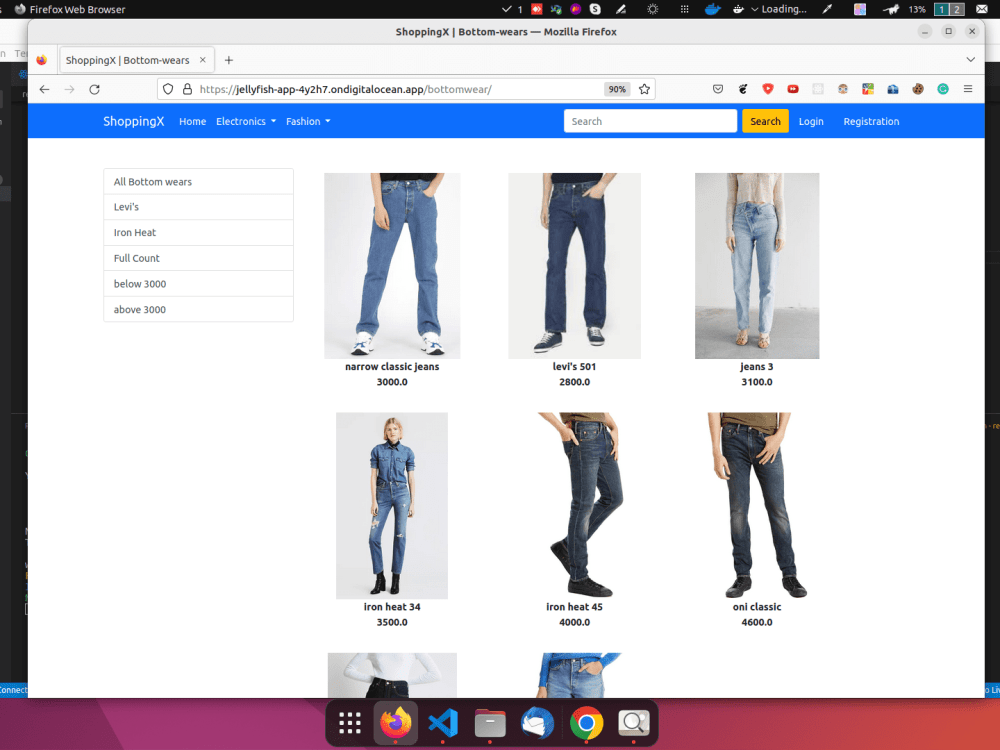Click the page reload icon

point(94,89)
